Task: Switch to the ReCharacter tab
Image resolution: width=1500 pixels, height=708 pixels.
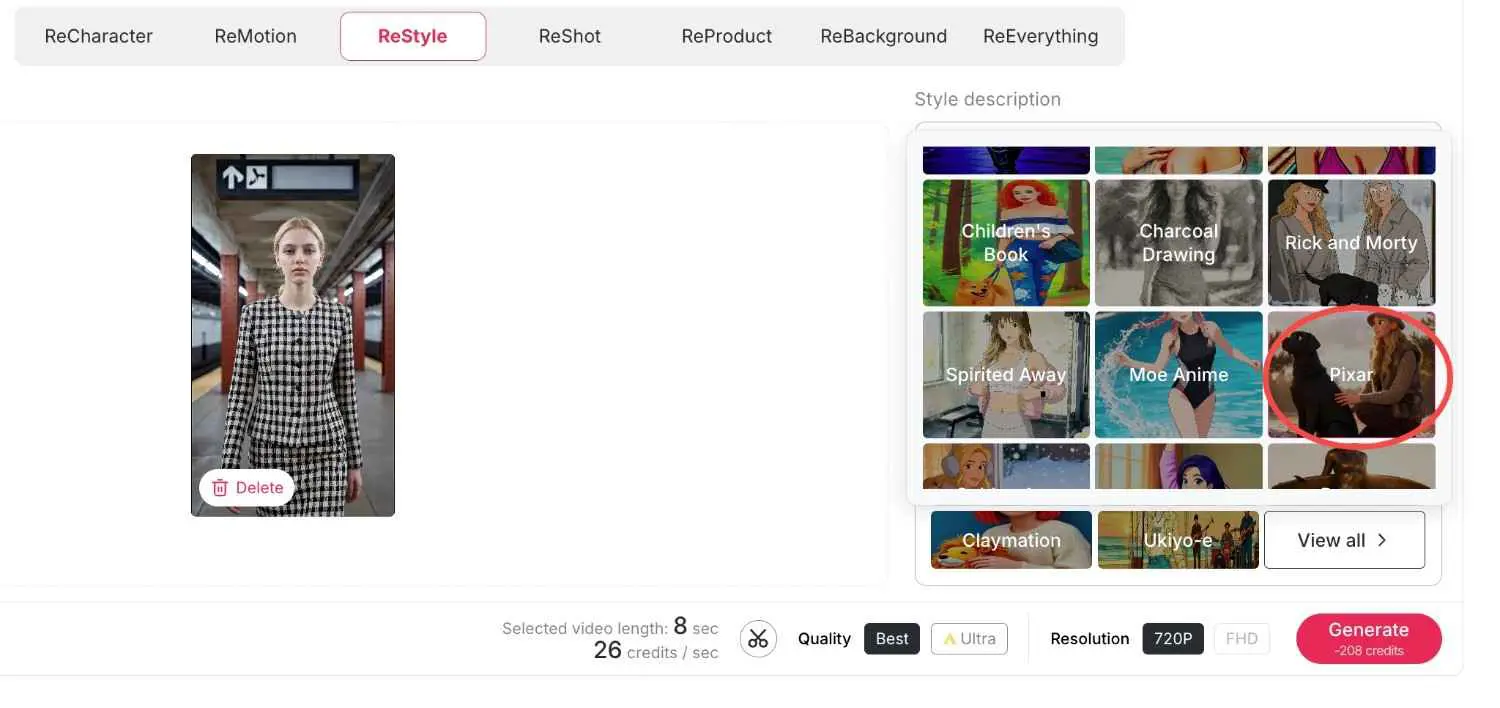Action: click(98, 36)
